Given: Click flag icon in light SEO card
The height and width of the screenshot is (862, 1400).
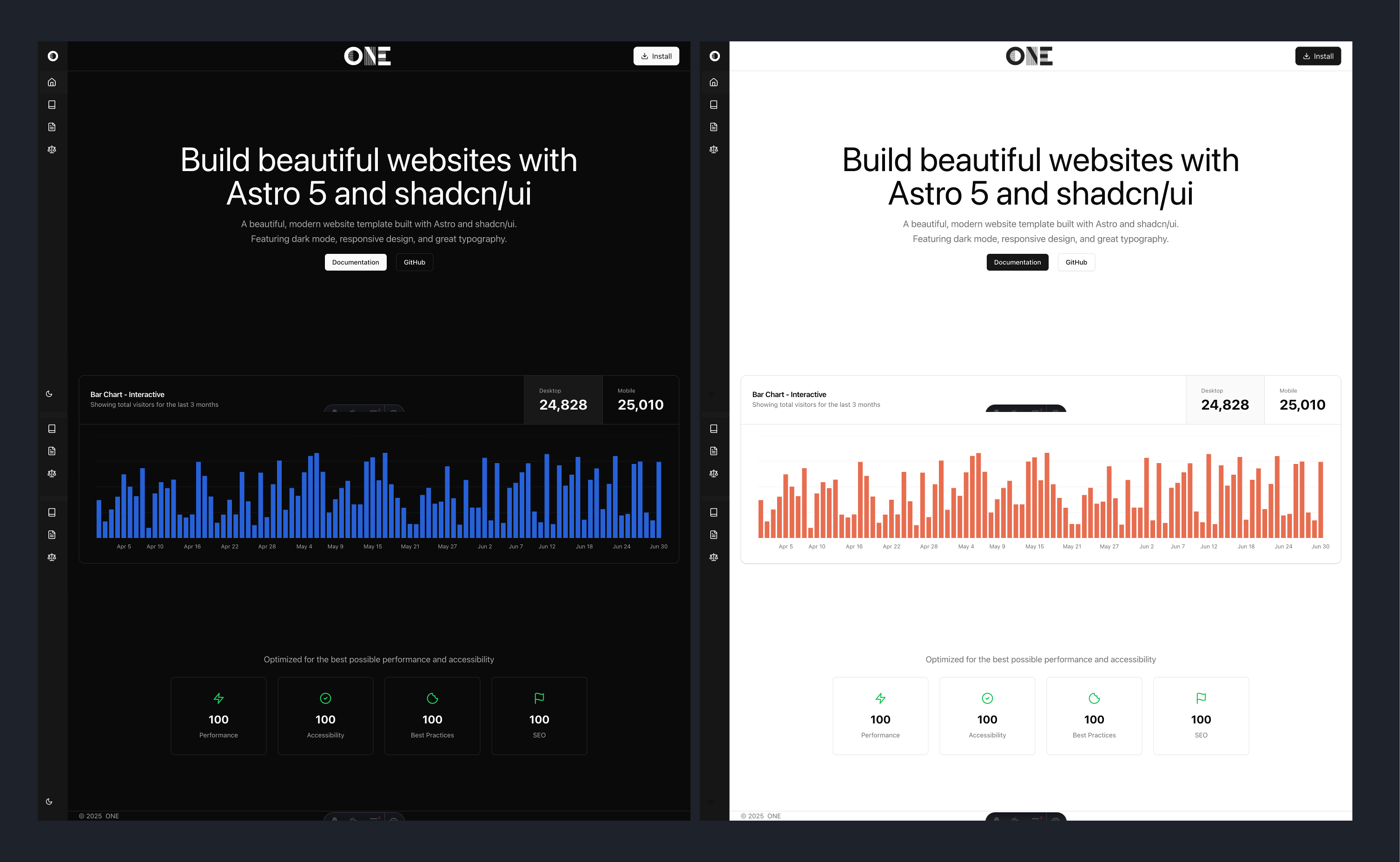Looking at the screenshot, I should (x=1201, y=698).
